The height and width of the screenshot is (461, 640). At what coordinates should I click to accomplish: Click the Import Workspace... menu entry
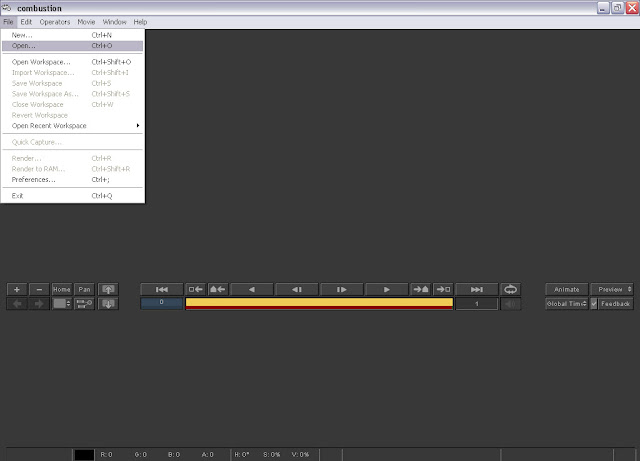(73, 73)
